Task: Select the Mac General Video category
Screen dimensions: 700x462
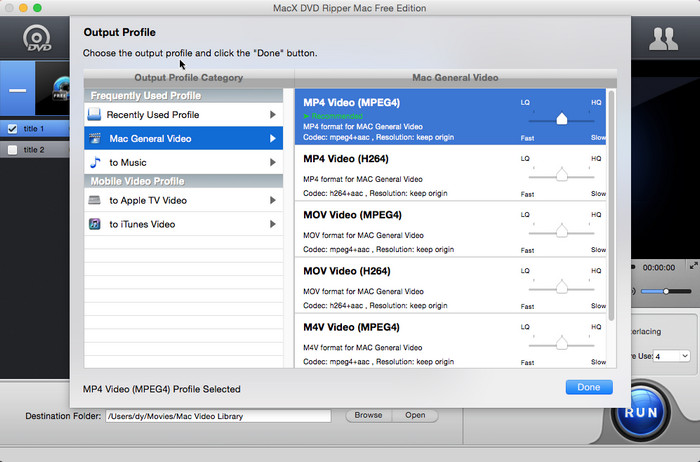Action: coord(183,138)
